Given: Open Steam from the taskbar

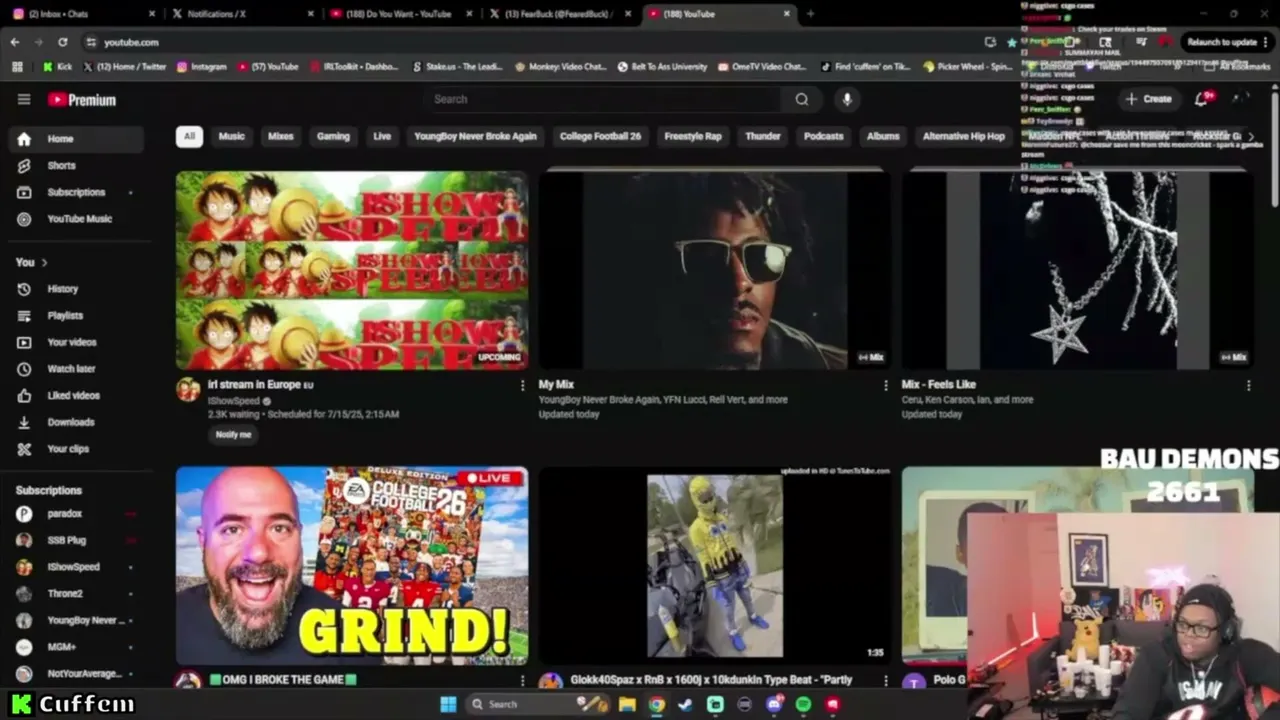Looking at the screenshot, I should [x=685, y=704].
